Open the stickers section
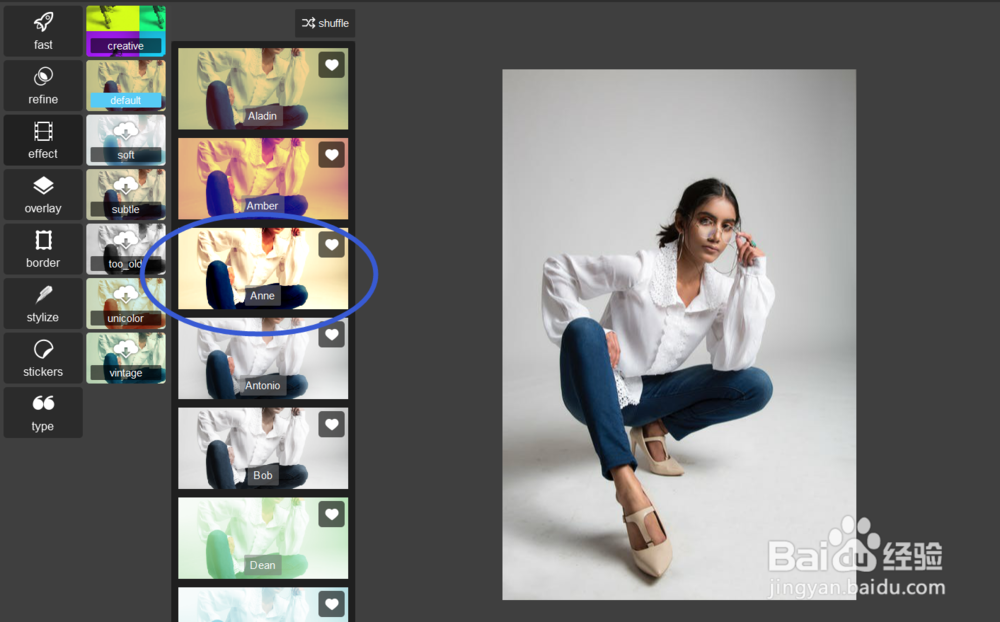 point(43,358)
